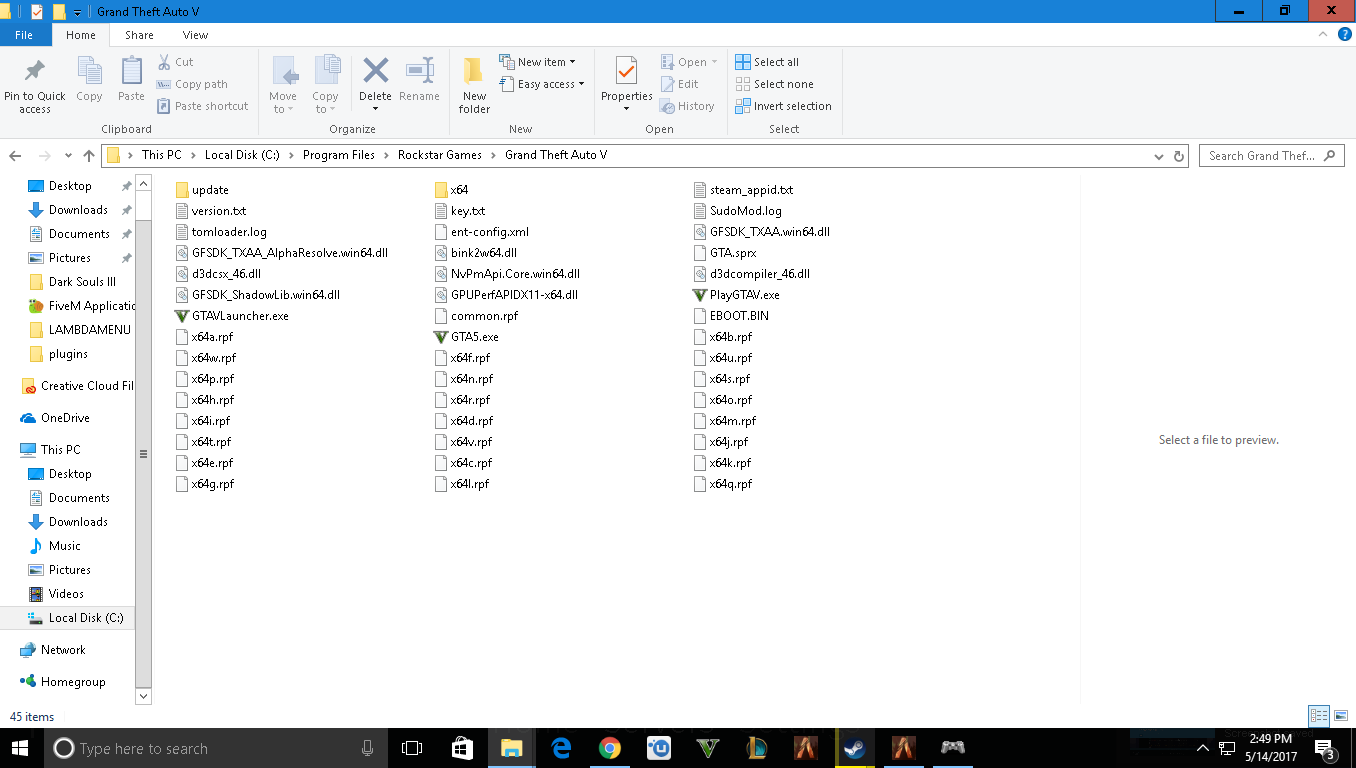Viewport: 1356px width, 768px height.
Task: Expand the Easy access dropdown
Action: [x=541, y=84]
